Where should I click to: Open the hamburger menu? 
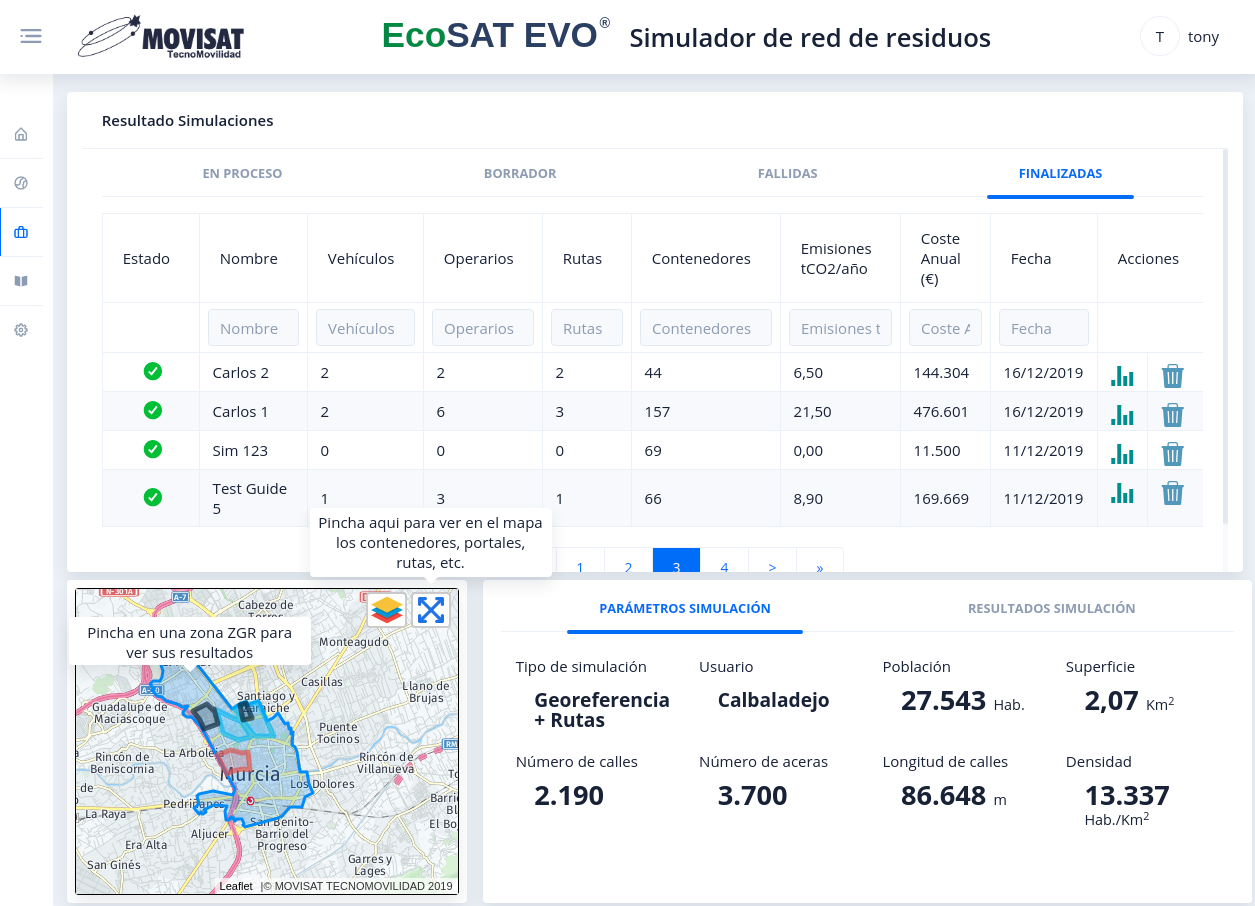tap(31, 36)
